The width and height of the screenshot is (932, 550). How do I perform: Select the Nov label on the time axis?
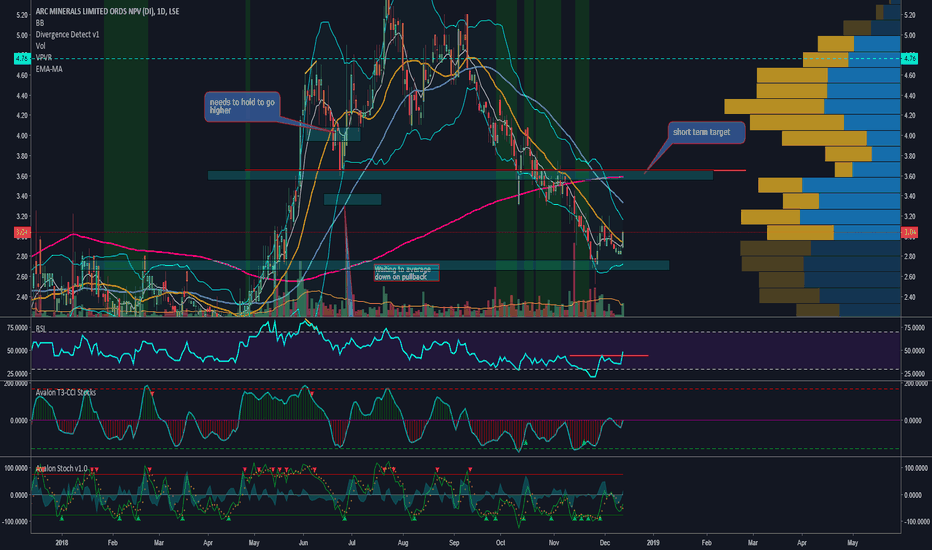coord(553,542)
